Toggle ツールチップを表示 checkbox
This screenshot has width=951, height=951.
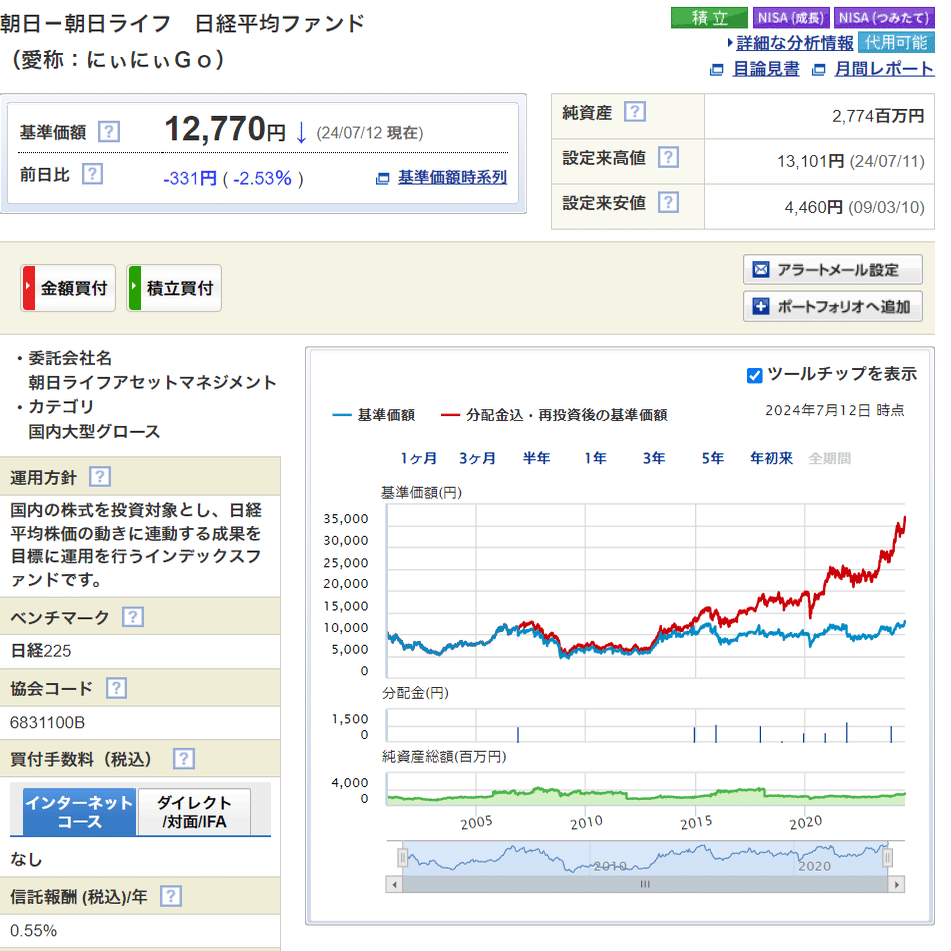(x=754, y=375)
